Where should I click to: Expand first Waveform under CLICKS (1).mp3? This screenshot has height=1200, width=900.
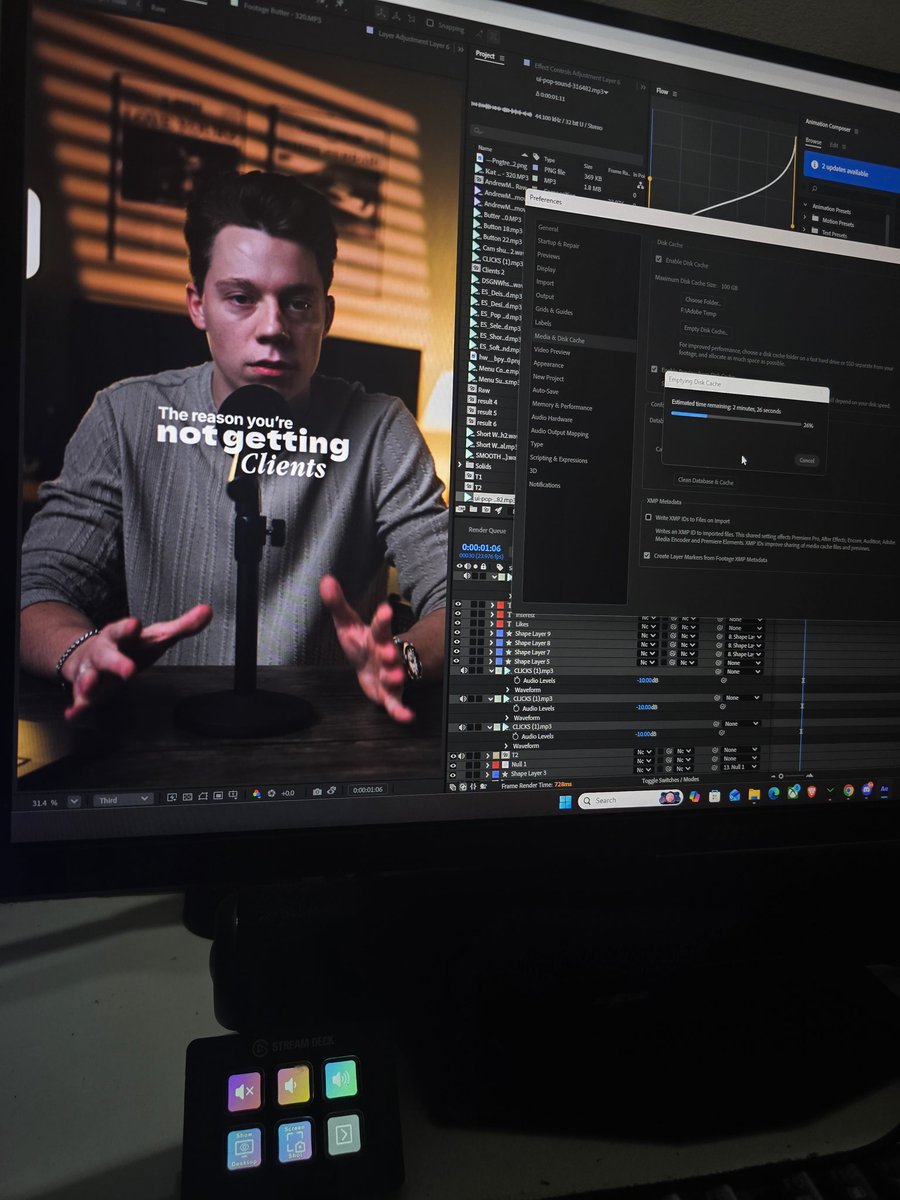507,690
